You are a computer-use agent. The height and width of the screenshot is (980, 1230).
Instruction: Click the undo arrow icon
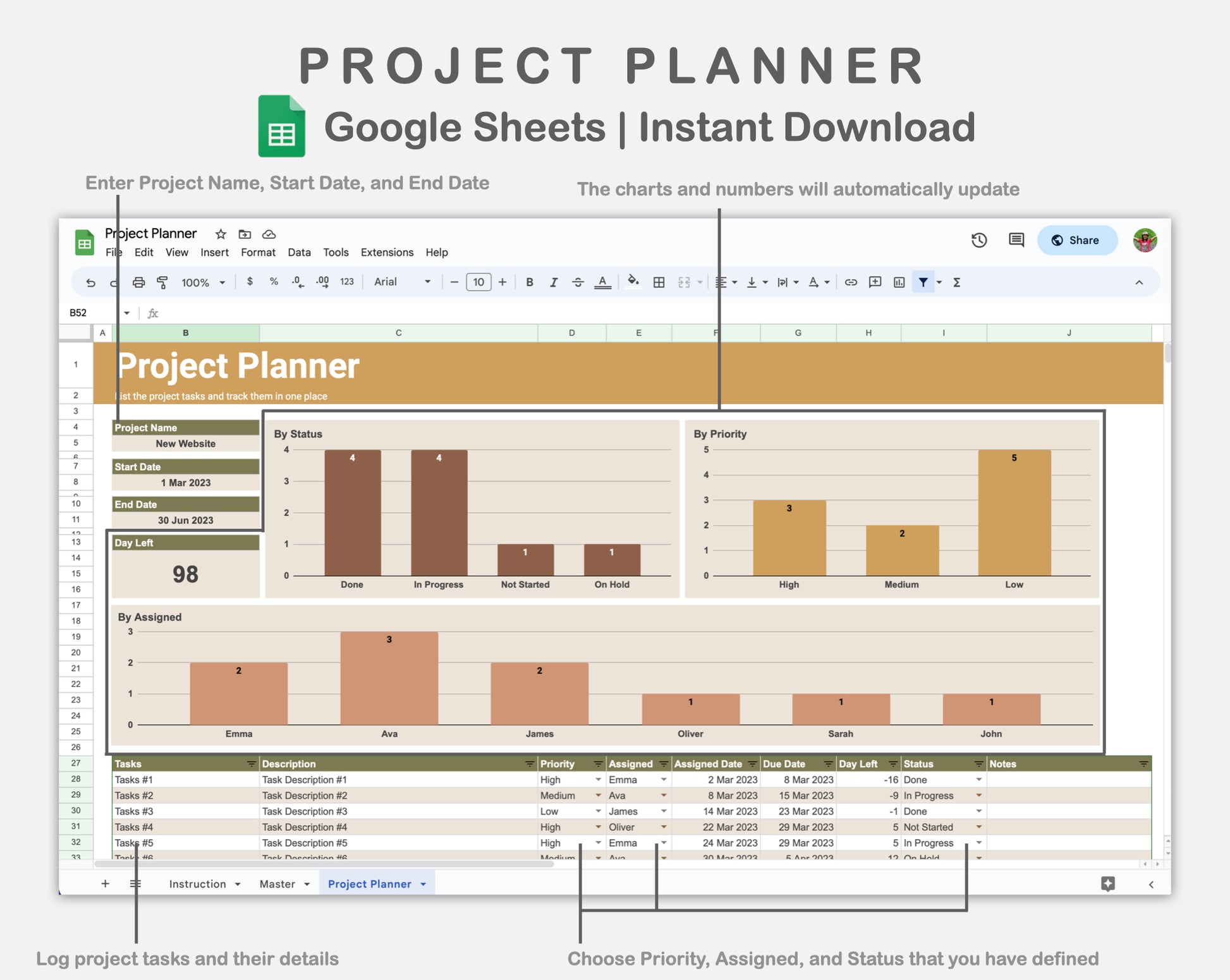click(91, 282)
